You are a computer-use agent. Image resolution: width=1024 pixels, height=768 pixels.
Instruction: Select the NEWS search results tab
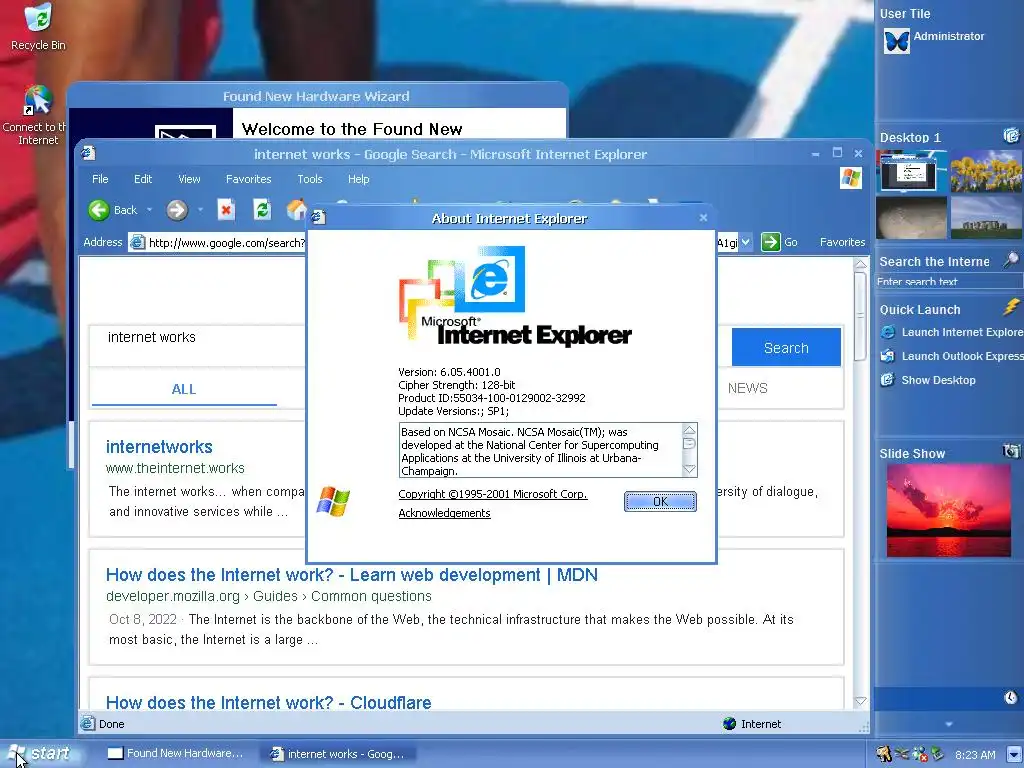pos(748,389)
